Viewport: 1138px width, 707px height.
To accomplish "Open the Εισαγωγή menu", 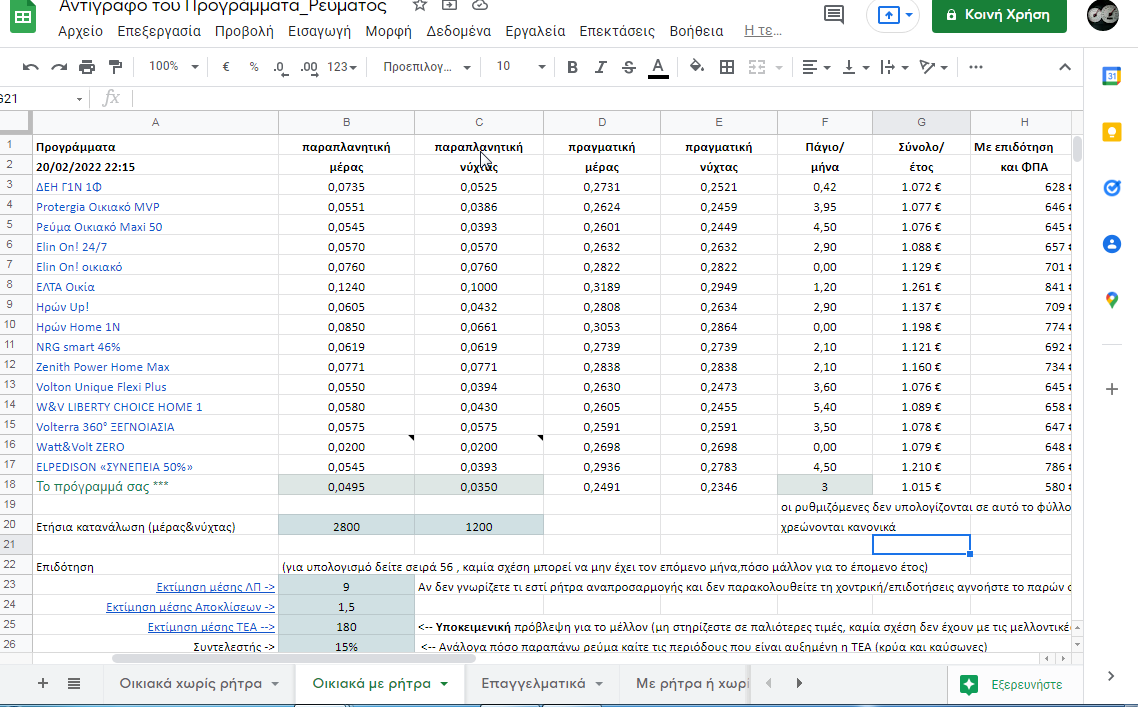I will [x=319, y=31].
